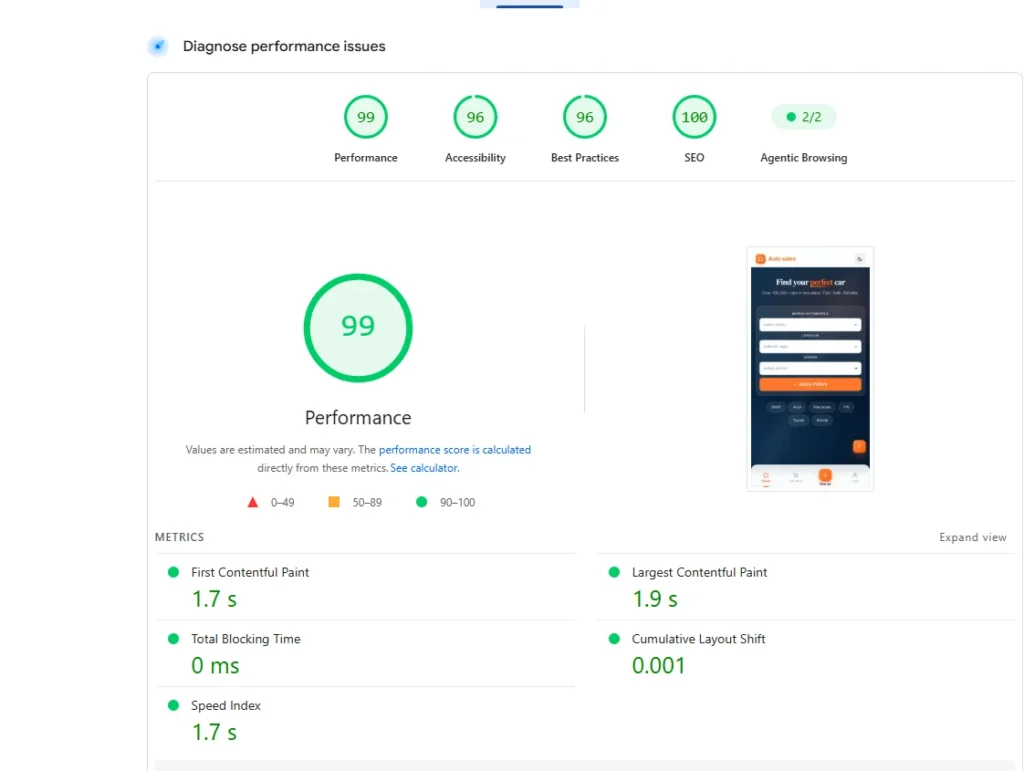Click Apply Filters button in the screenshot thumbnail
Screen dimensions: 1024x771
coord(810,385)
